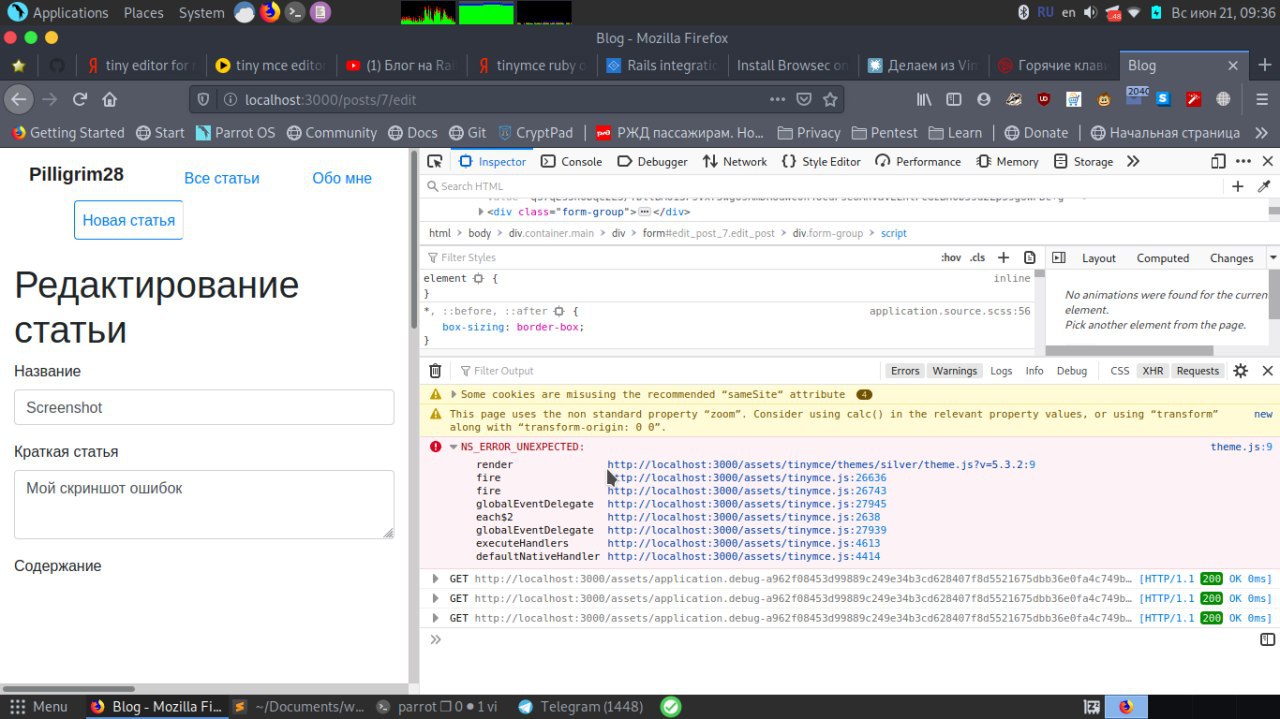Screen dimensions: 1280x719
Task: Open theme.js:9 source link
Action: pyautogui.click(x=1241, y=447)
